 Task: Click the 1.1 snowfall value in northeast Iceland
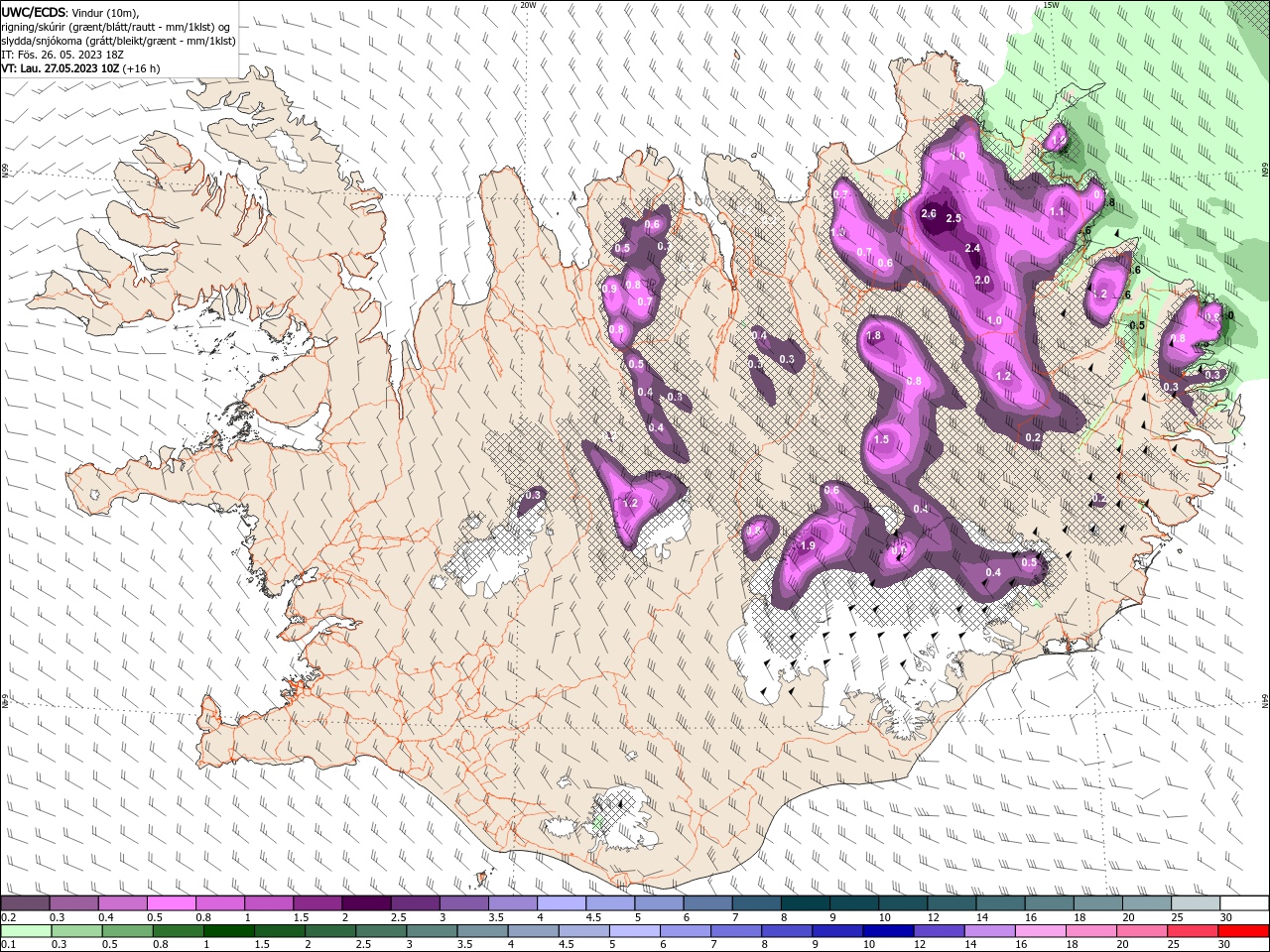[x=1057, y=211]
